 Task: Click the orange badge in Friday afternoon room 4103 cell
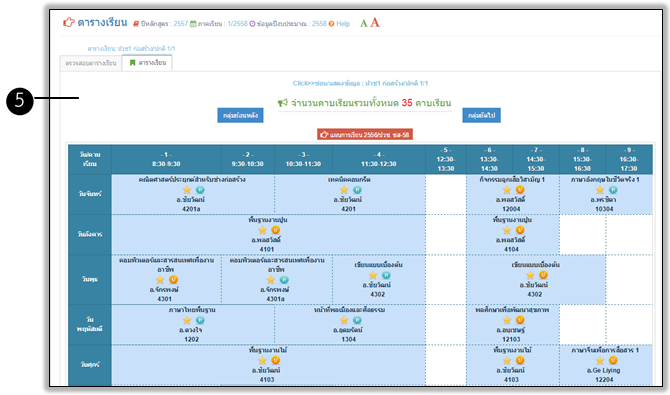520,360
